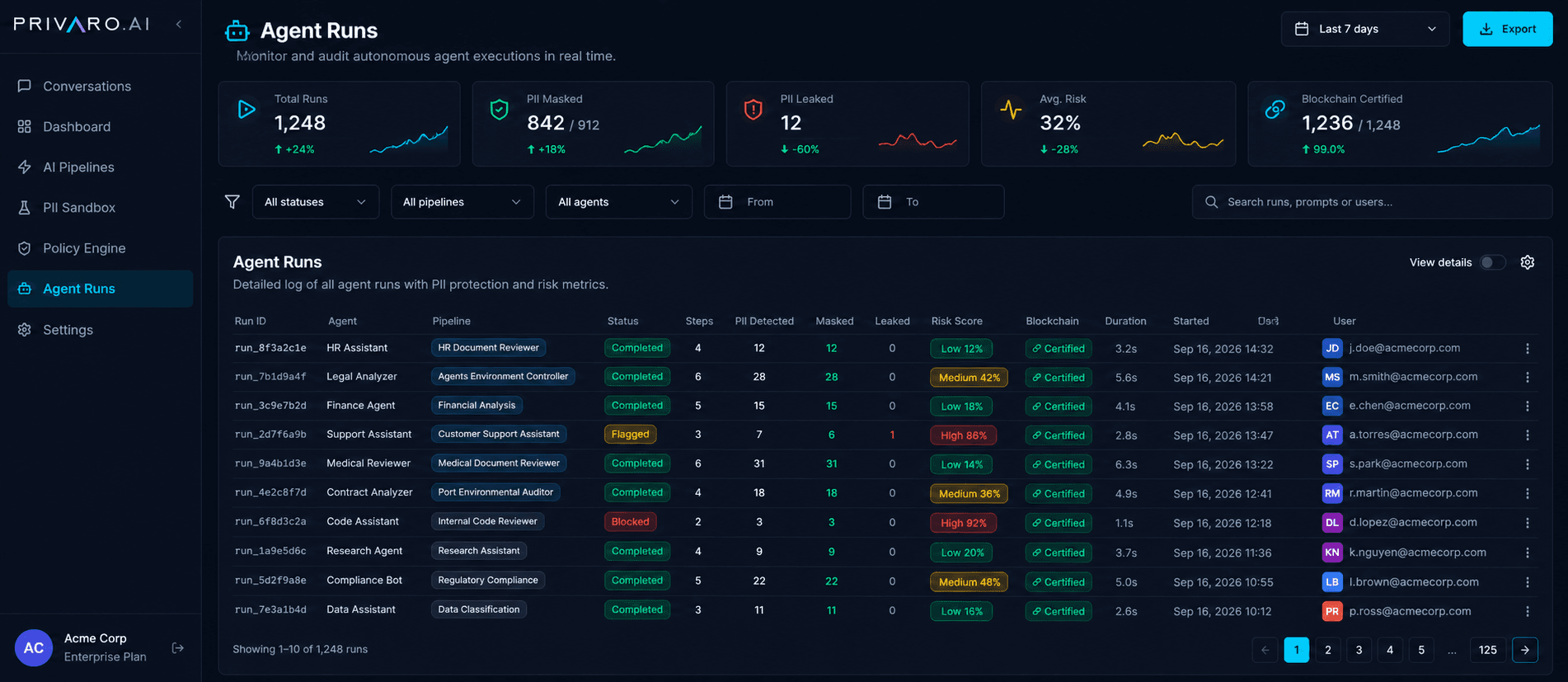Viewport: 1568px width, 682px height.
Task: Click the filter funnel icon
Action: tap(232, 202)
